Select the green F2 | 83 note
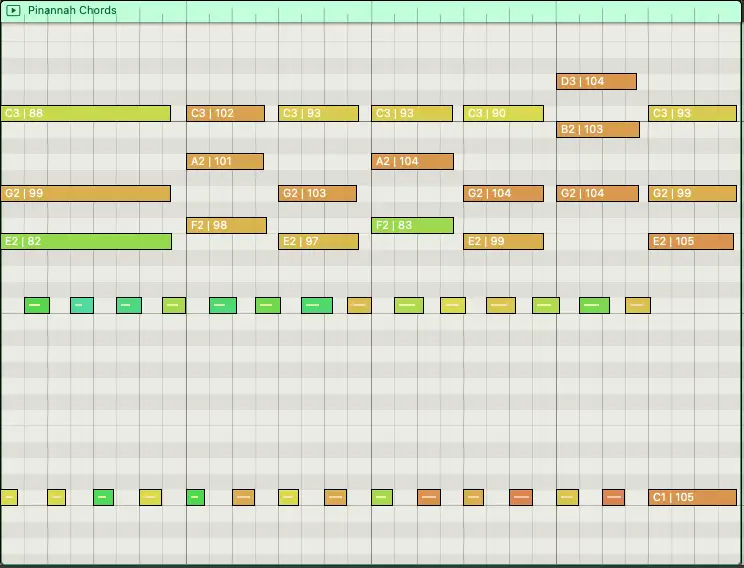This screenshot has height=568, width=744. pyautogui.click(x=412, y=225)
